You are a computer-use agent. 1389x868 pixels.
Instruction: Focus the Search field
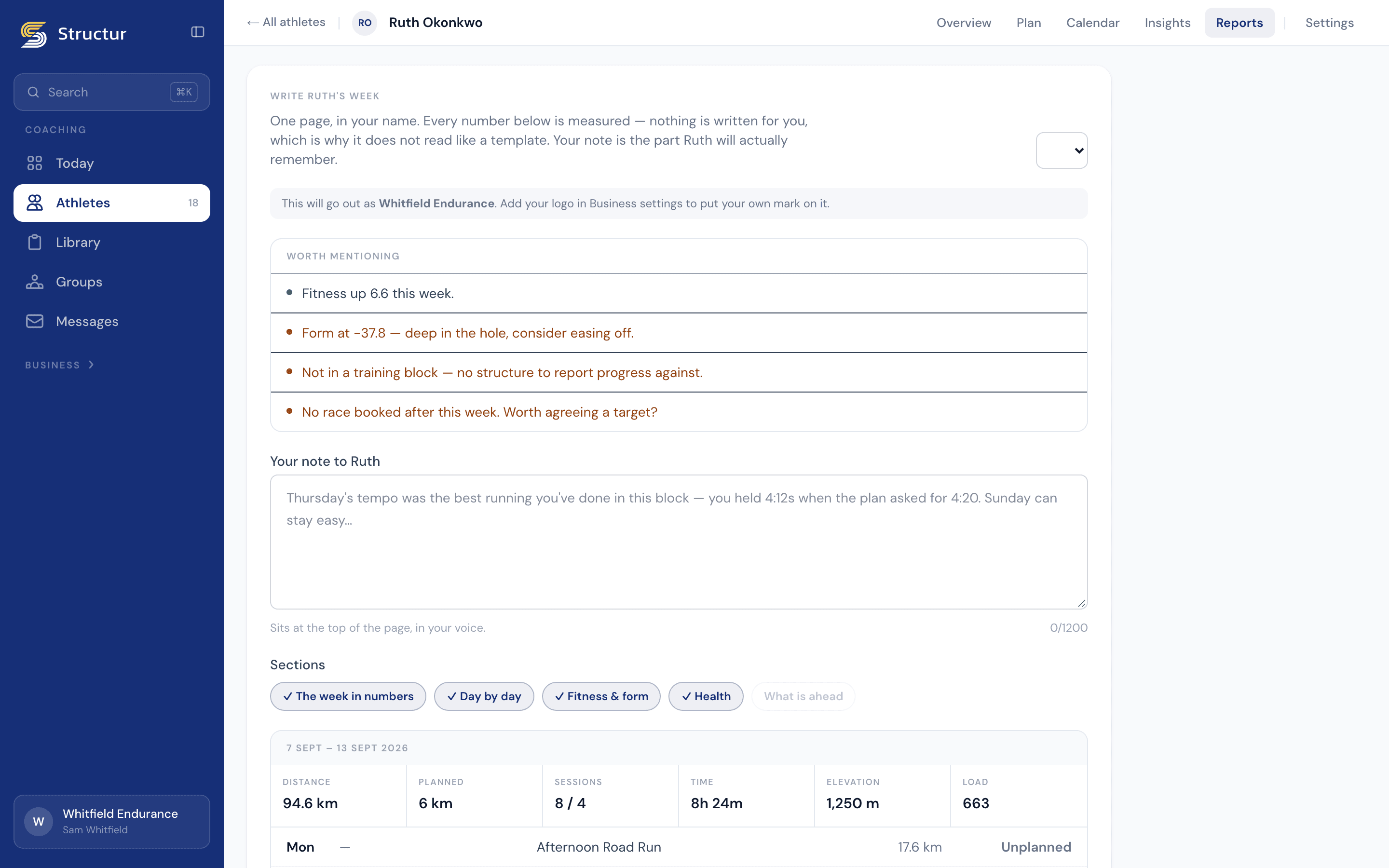click(112, 92)
